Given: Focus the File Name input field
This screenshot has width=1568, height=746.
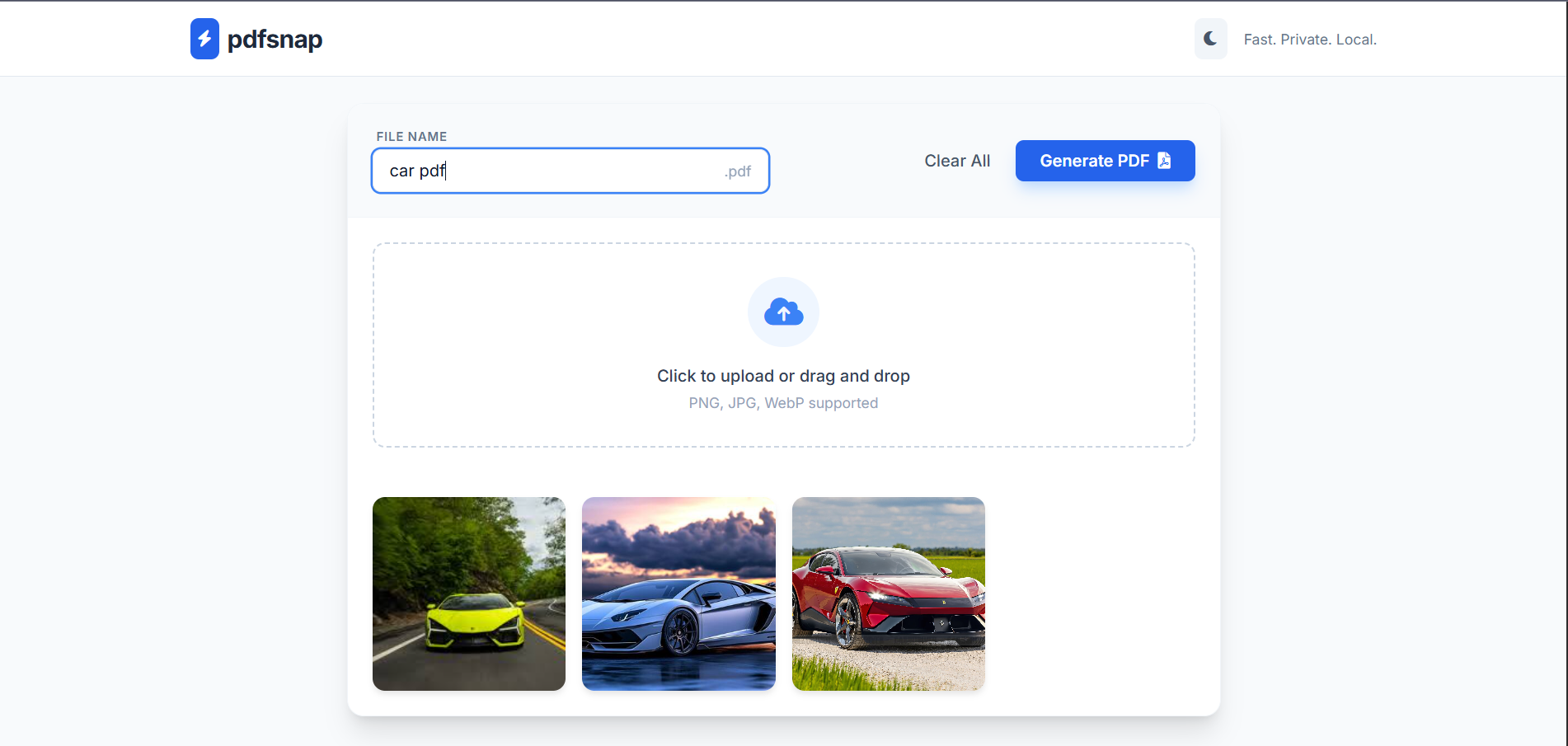Looking at the screenshot, I should (x=570, y=171).
